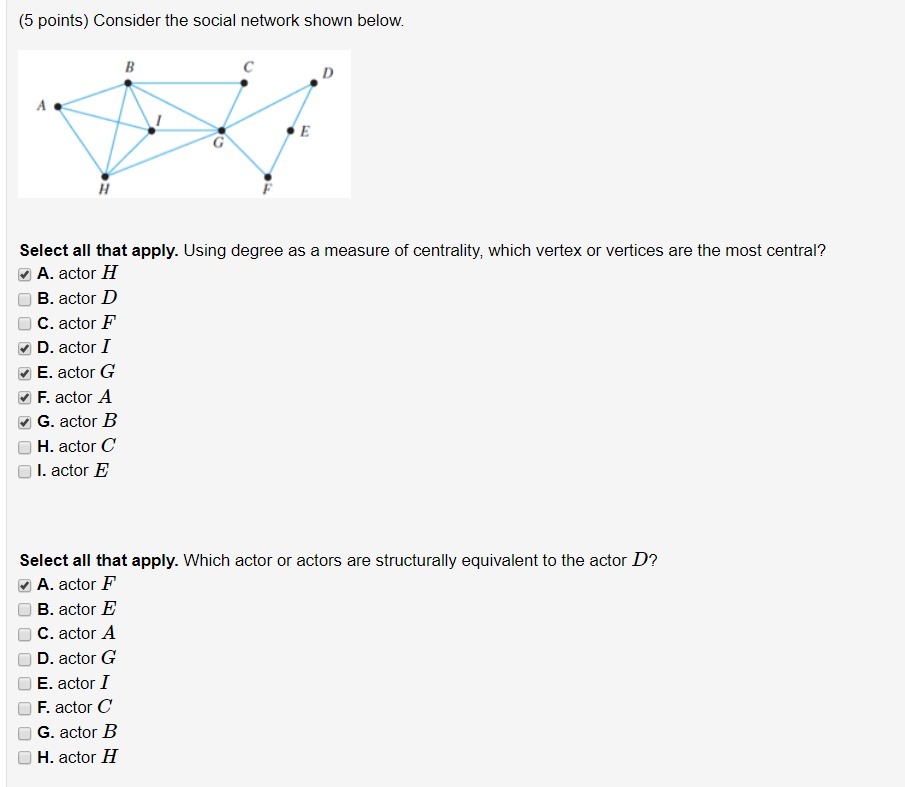905x787 pixels.
Task: Uncheck actor B in centrality question
Action: coord(24,422)
